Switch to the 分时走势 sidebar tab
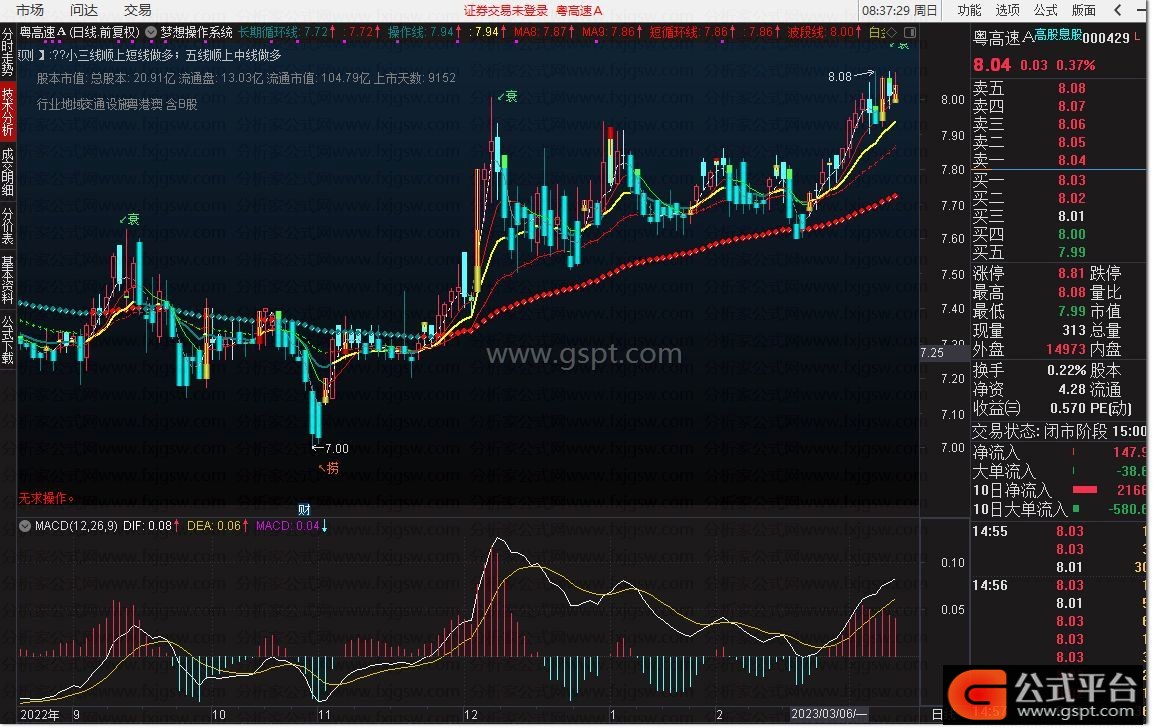 pos(7,52)
